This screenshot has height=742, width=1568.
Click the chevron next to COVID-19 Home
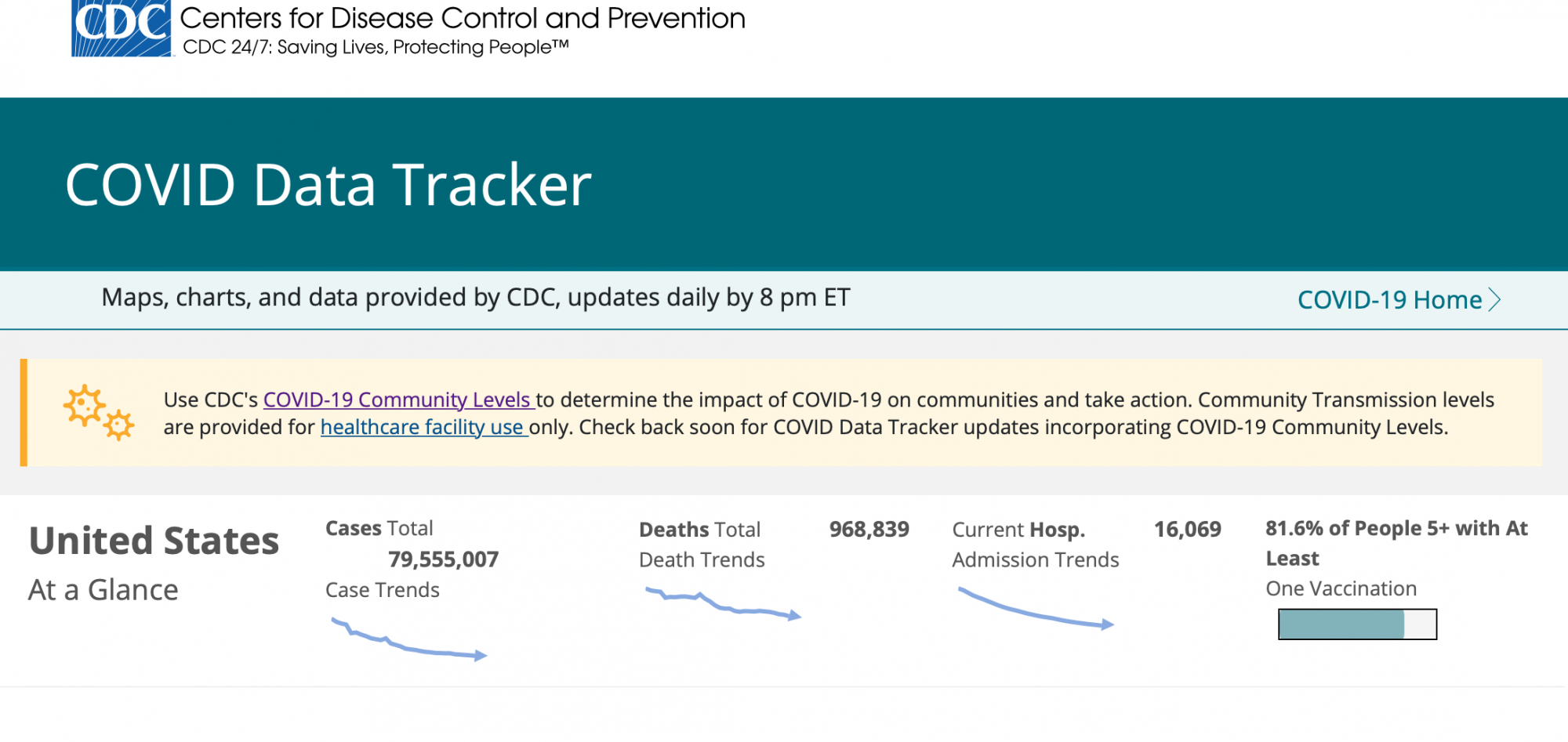[x=1495, y=300]
